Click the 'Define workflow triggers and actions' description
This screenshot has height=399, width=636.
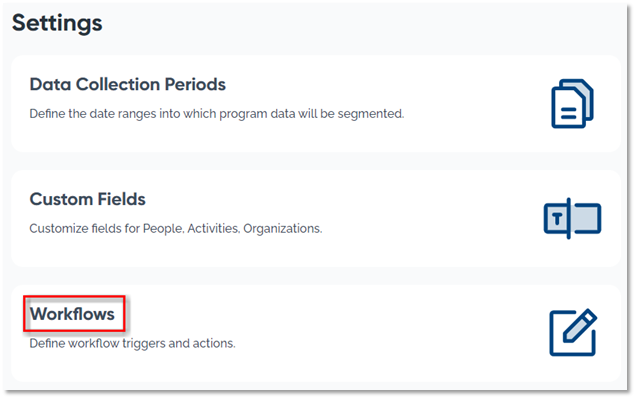(132, 343)
